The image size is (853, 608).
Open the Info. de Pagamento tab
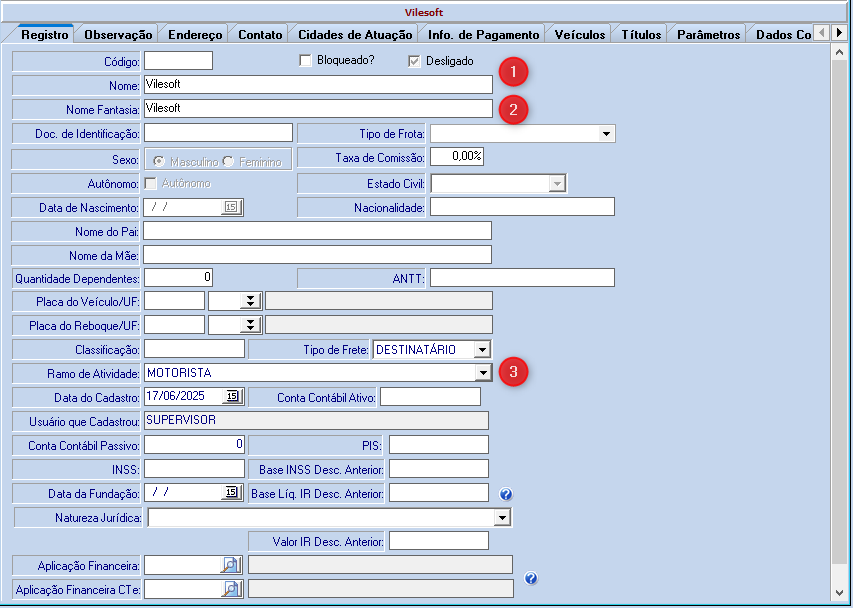483,34
